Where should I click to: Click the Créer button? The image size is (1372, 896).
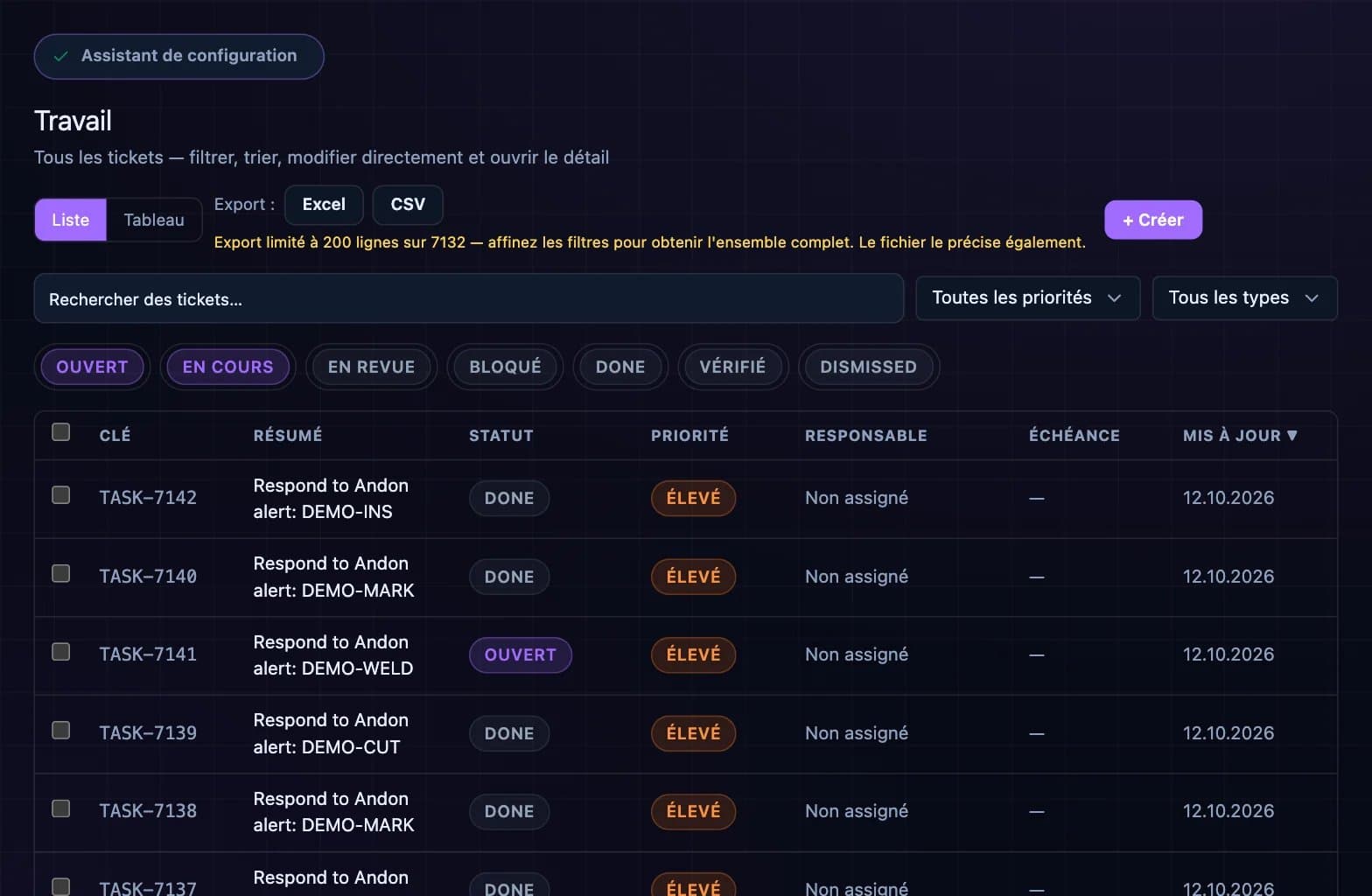coord(1153,220)
